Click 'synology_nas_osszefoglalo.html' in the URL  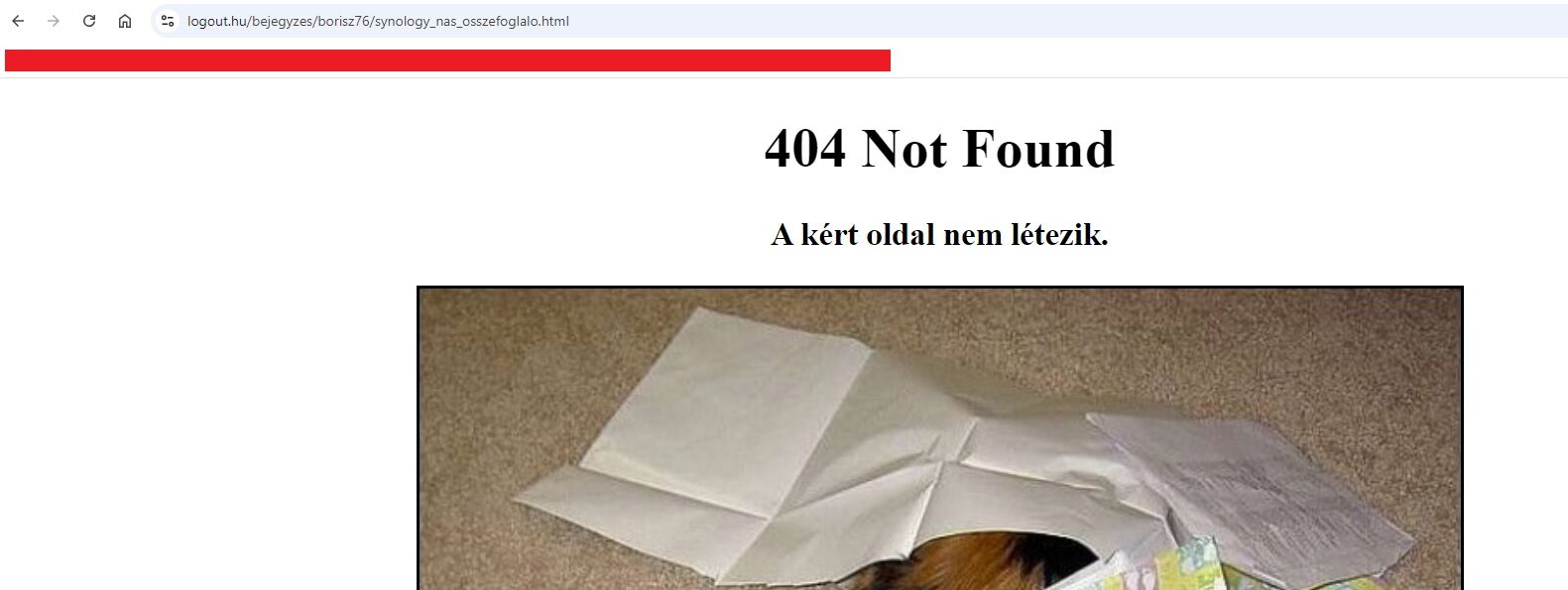pos(471,21)
